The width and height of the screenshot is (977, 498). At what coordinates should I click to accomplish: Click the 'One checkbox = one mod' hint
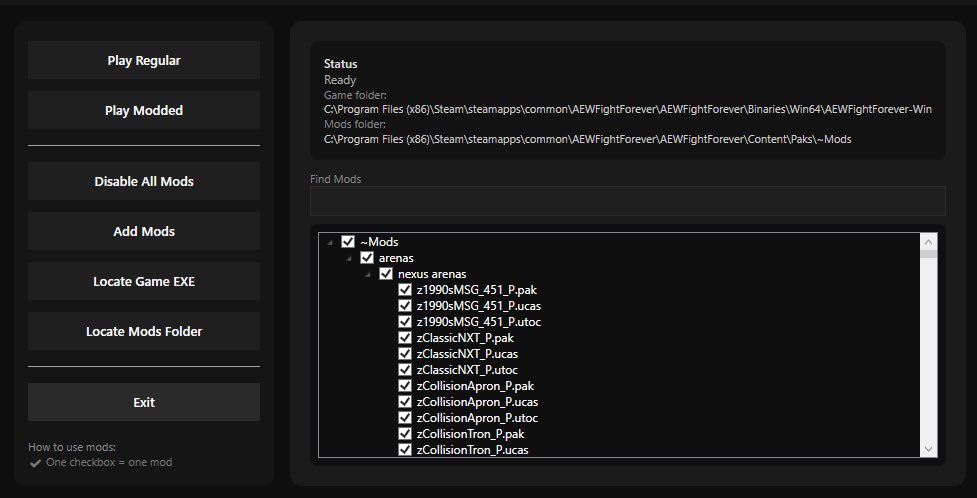109,462
